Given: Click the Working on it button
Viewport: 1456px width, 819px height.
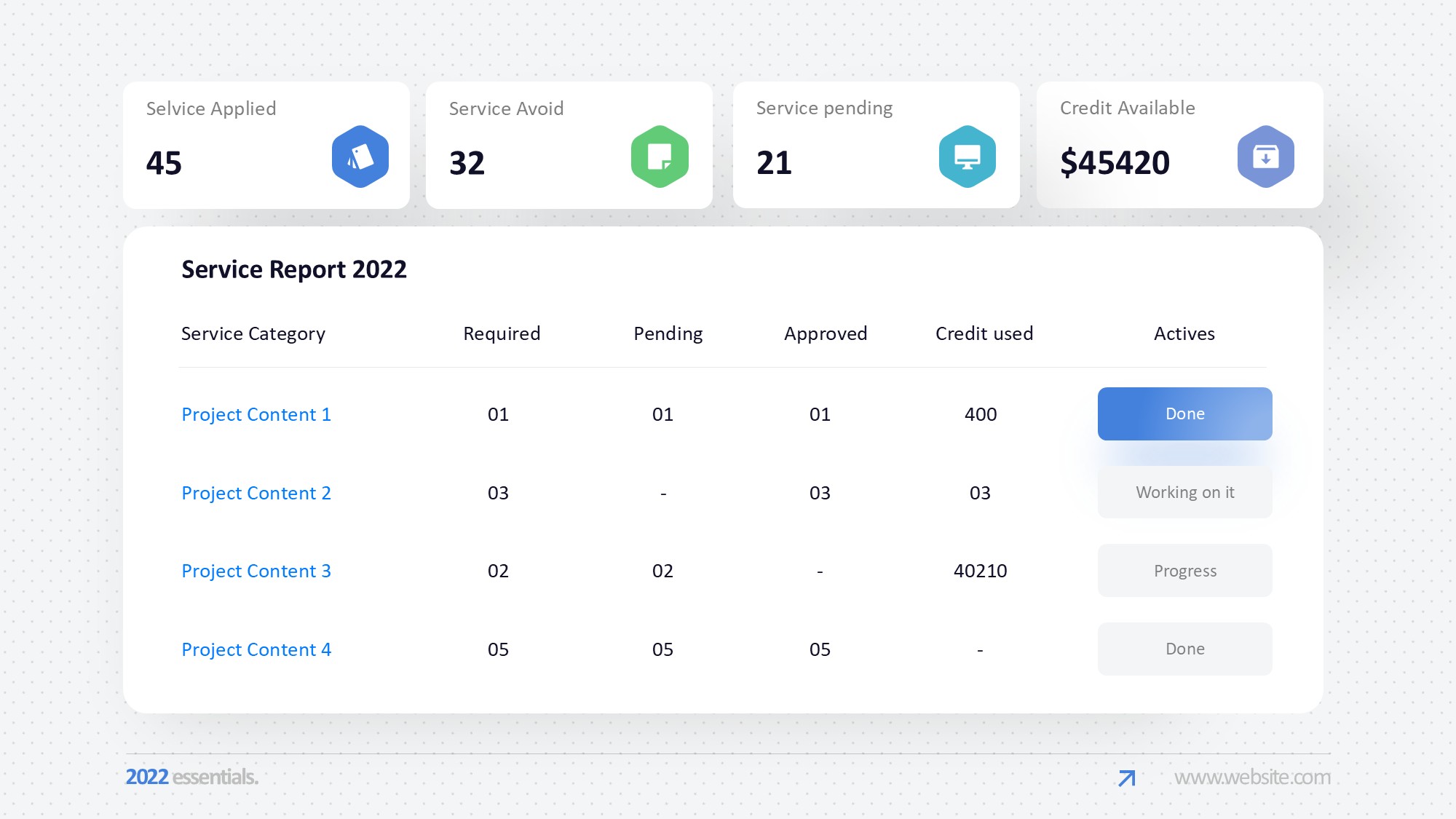Looking at the screenshot, I should 1184,492.
